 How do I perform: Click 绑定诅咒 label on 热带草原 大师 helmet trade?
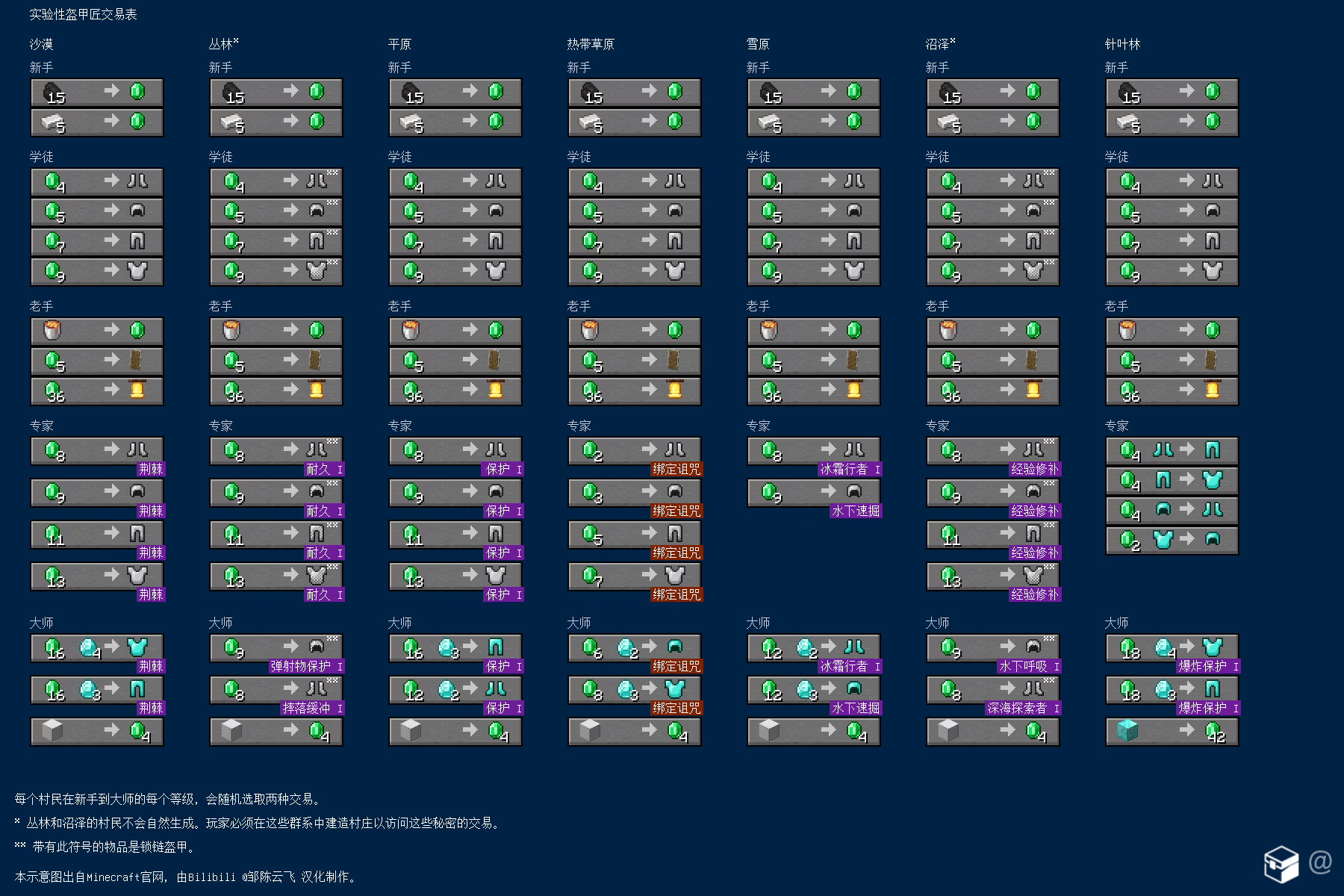[676, 666]
